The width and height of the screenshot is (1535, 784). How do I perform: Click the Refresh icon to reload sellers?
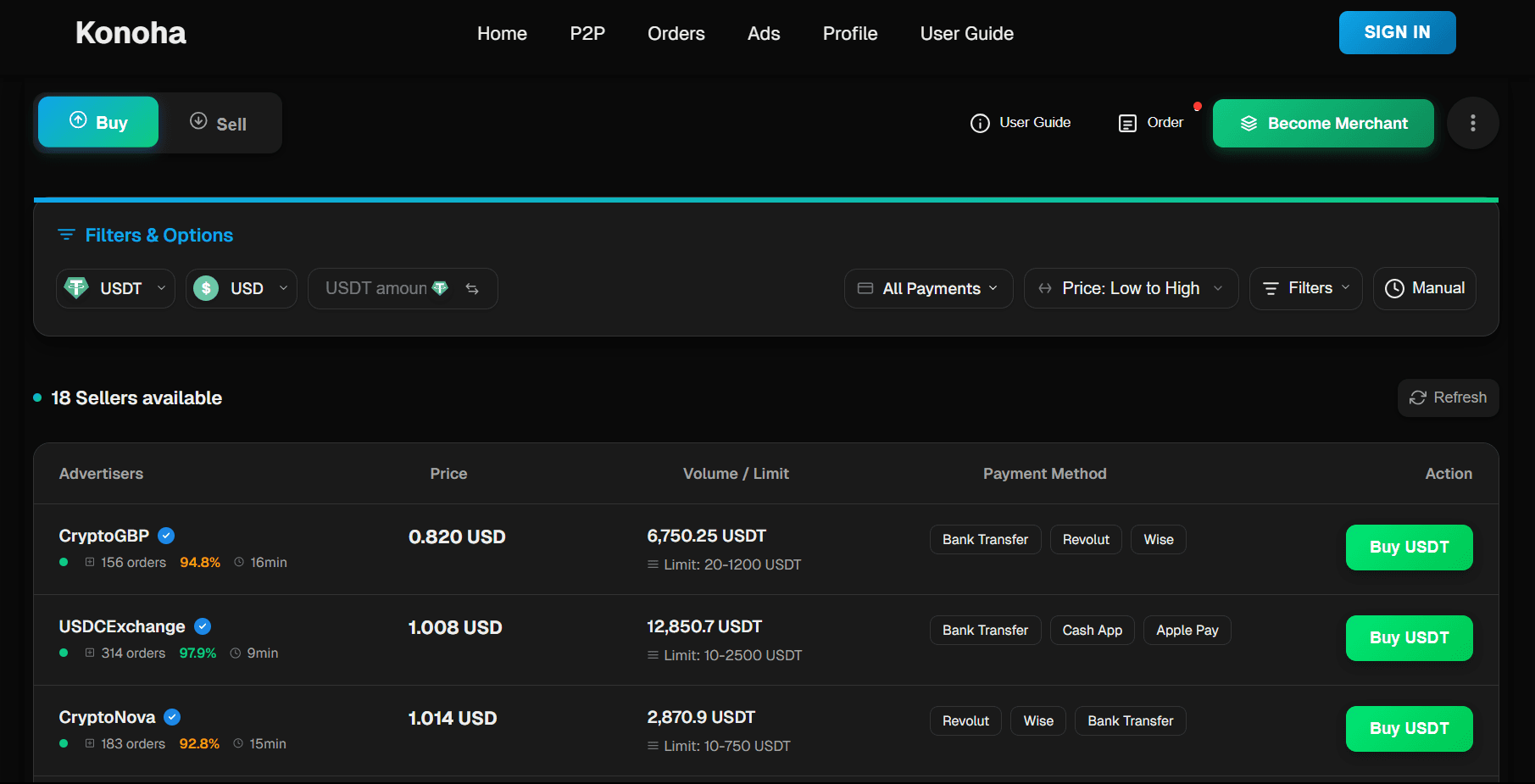coord(1418,398)
